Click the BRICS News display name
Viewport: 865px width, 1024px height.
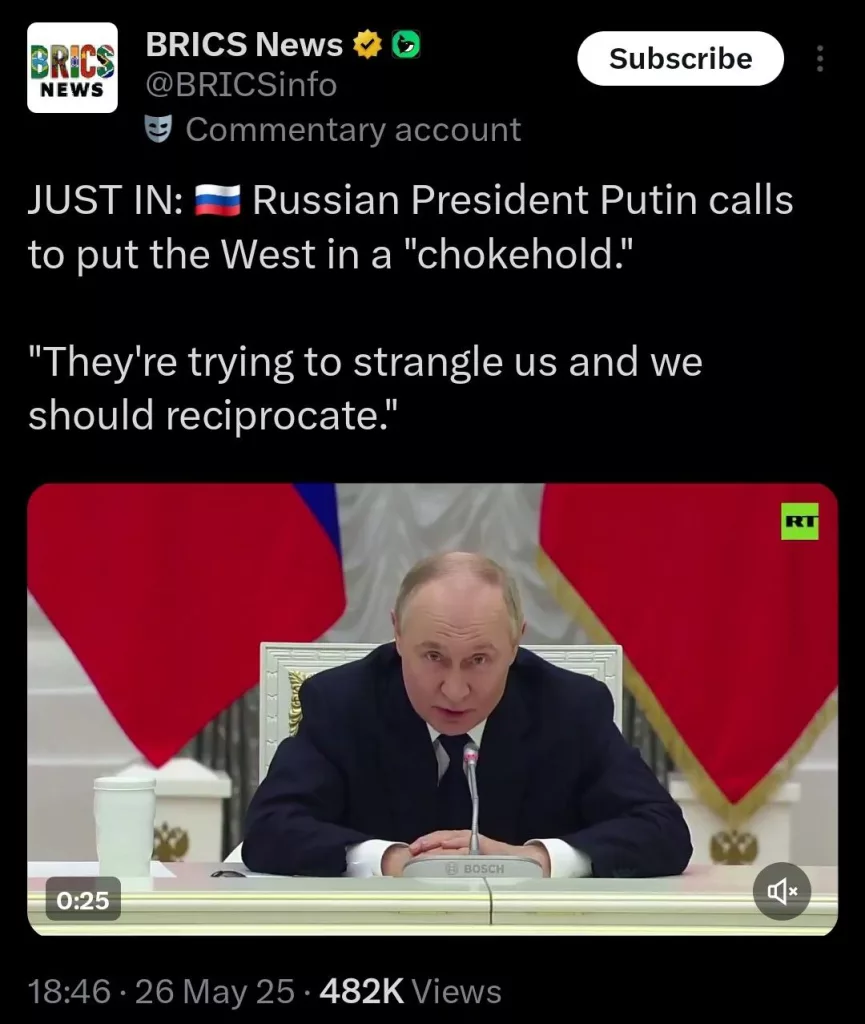click(x=244, y=44)
